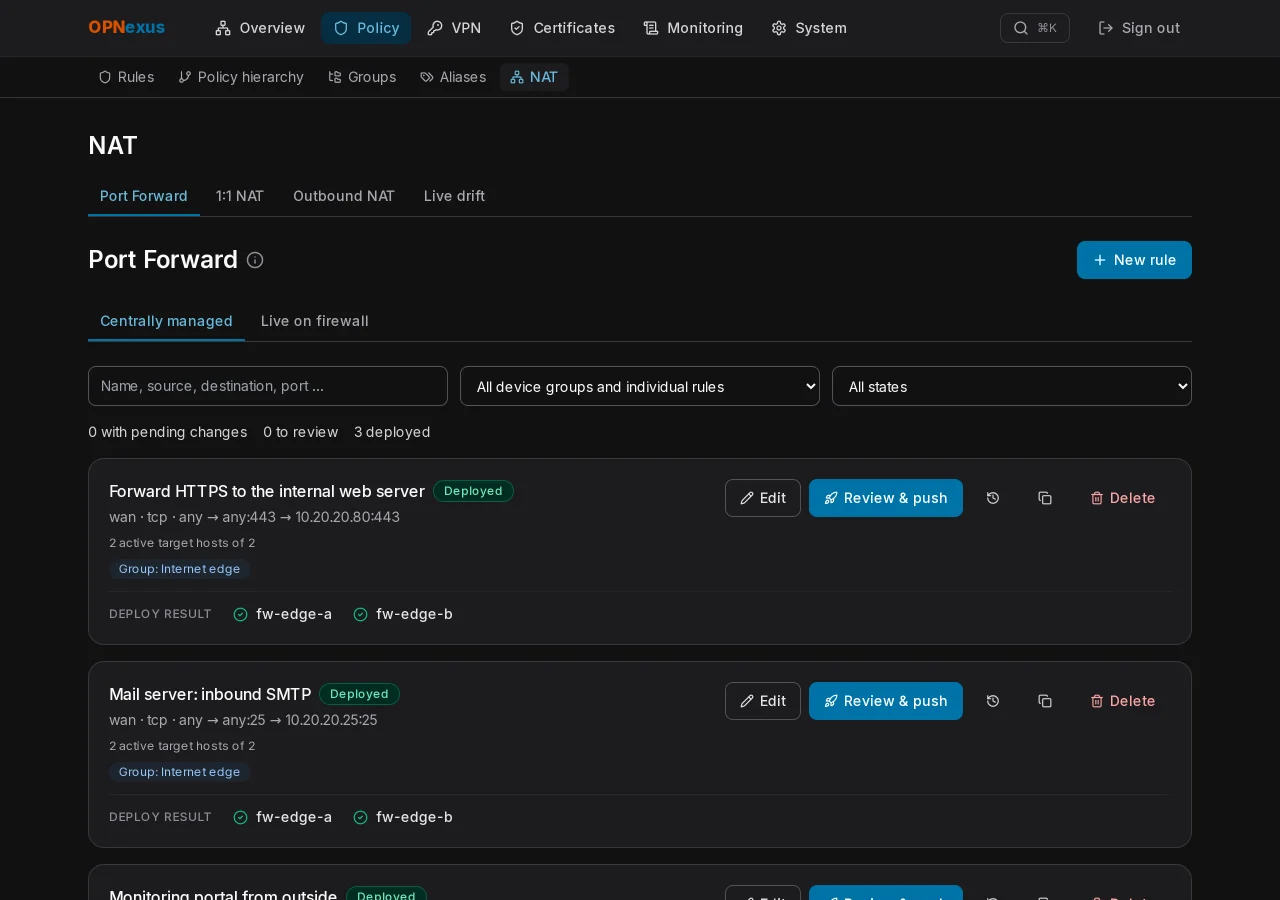Open the Monitoring section

tap(693, 28)
